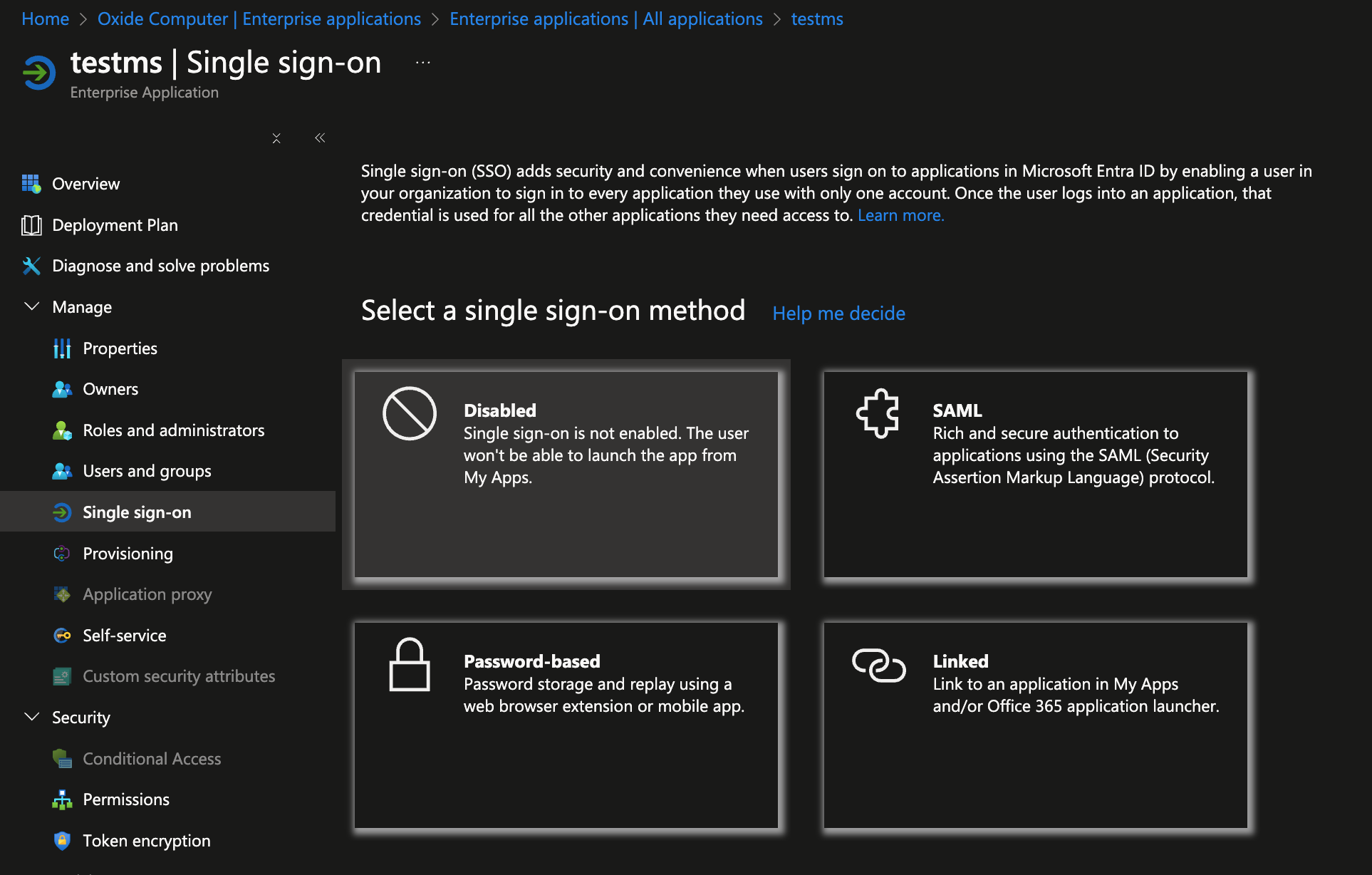Collapse the Manage section chevron
Viewport: 1372px width, 875px height.
[31, 306]
